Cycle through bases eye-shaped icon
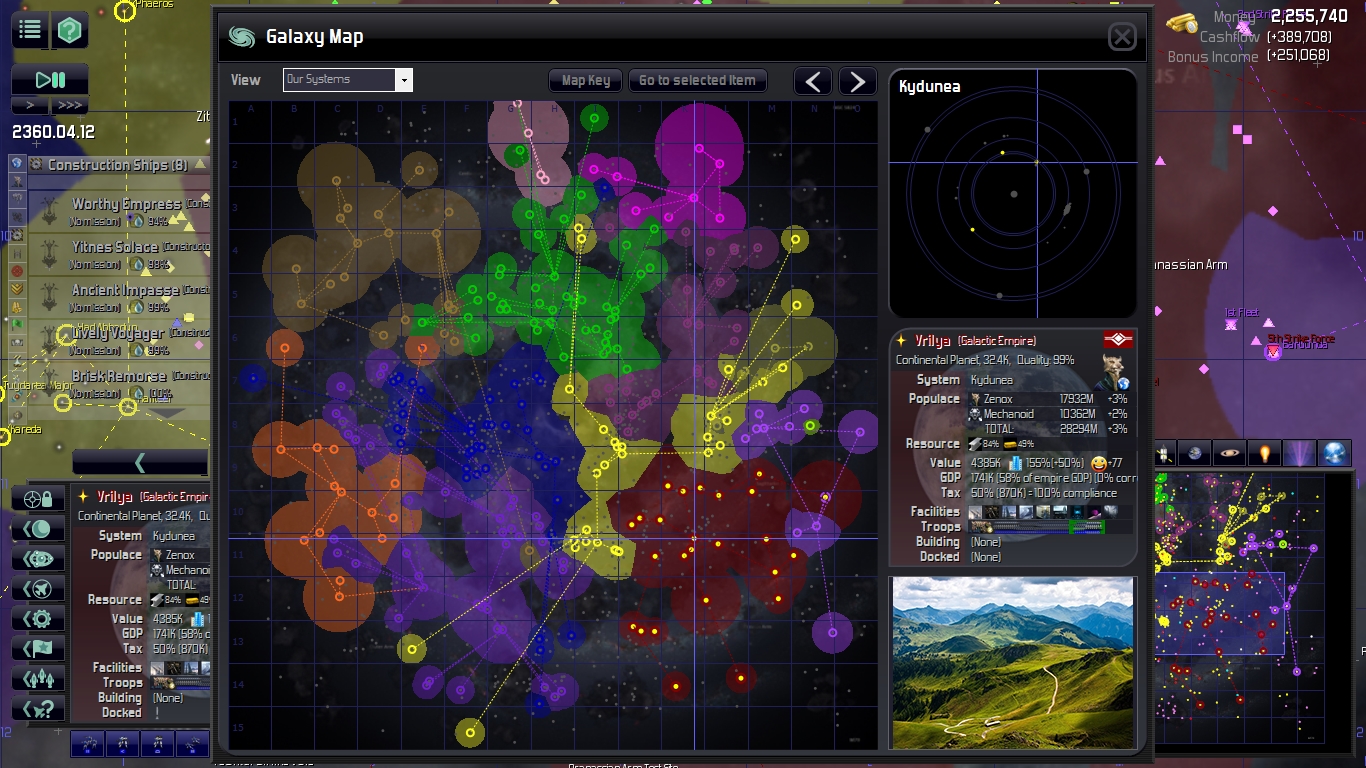The height and width of the screenshot is (768, 1366). point(38,558)
